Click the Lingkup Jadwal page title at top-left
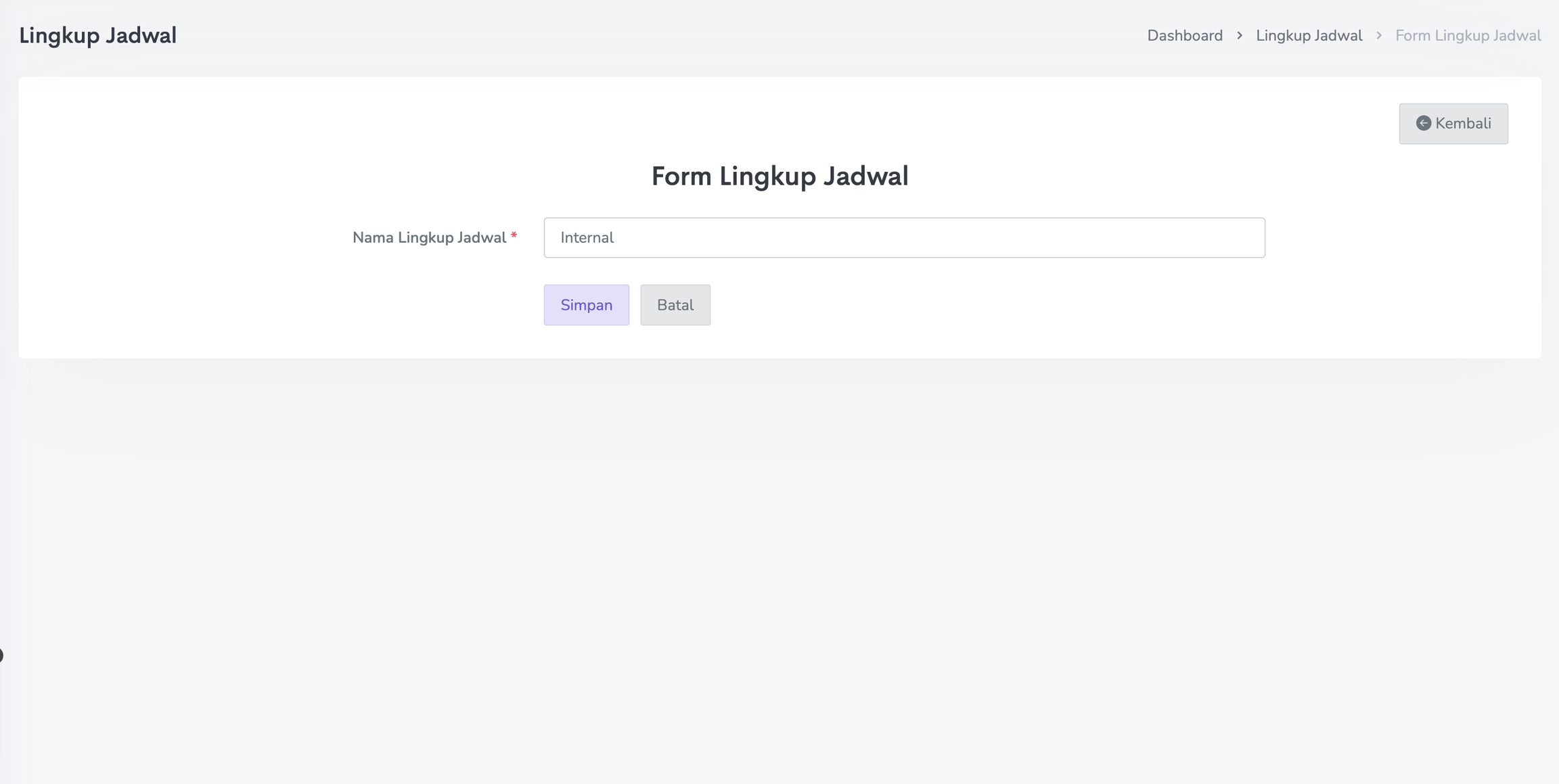 97,35
